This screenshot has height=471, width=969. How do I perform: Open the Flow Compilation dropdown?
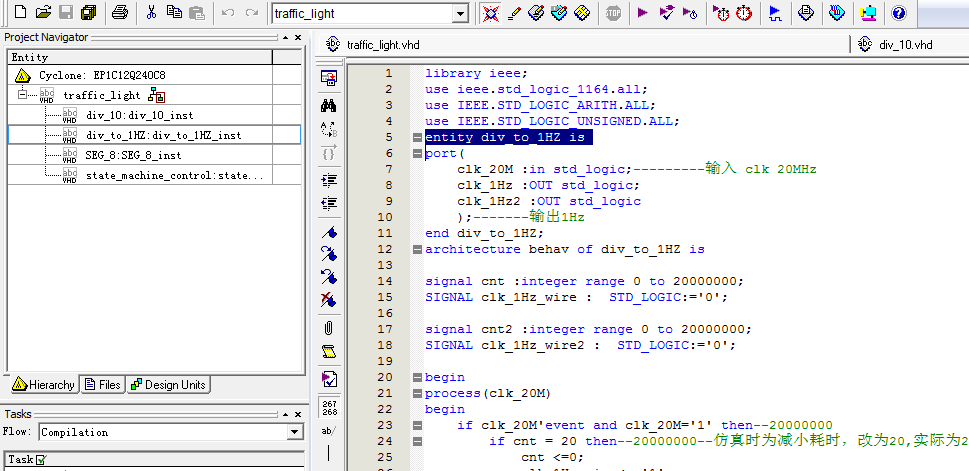pos(294,432)
